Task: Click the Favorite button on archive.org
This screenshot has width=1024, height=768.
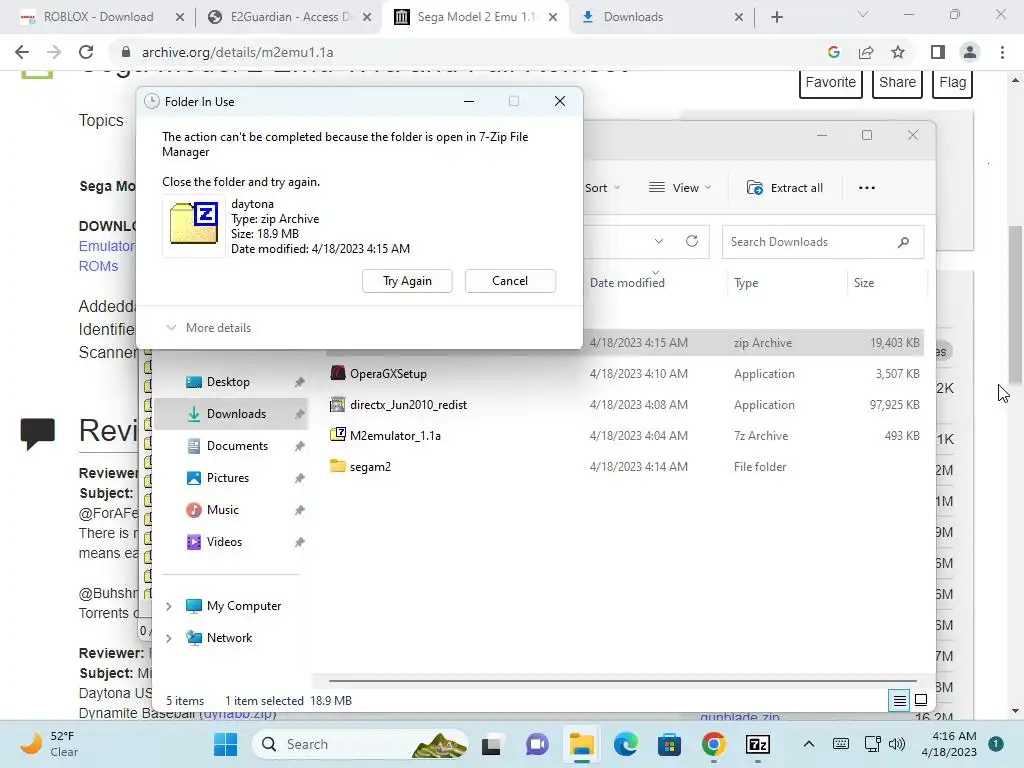Action: (831, 83)
